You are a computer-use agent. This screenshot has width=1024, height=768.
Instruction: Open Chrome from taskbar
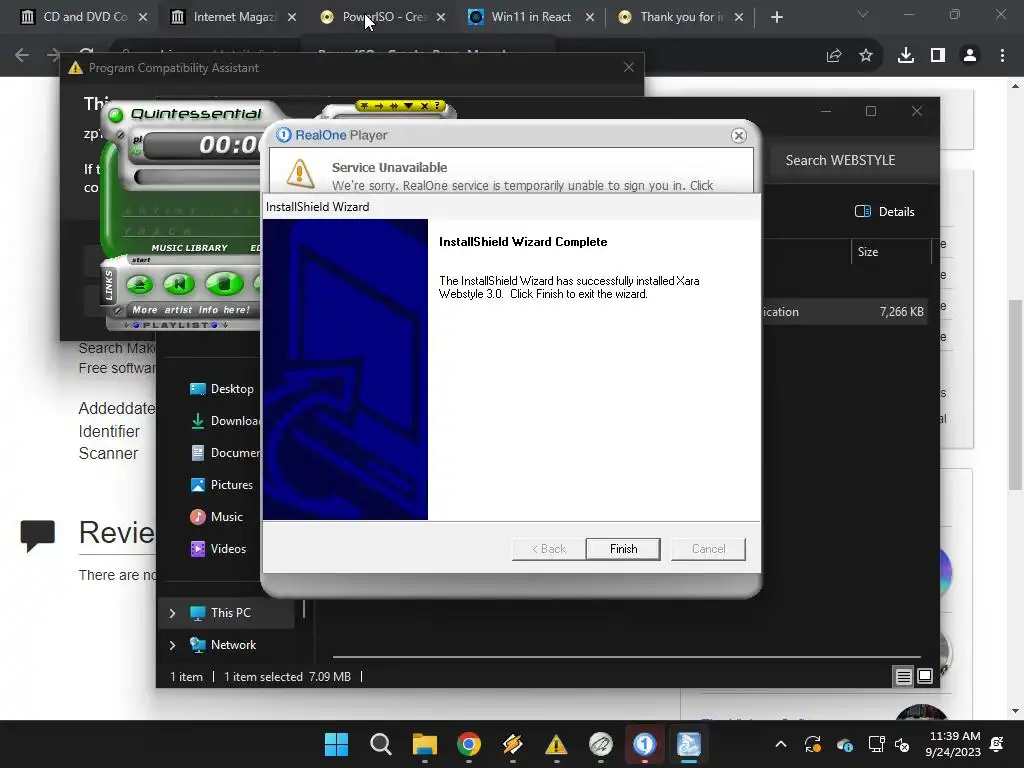[x=468, y=744]
